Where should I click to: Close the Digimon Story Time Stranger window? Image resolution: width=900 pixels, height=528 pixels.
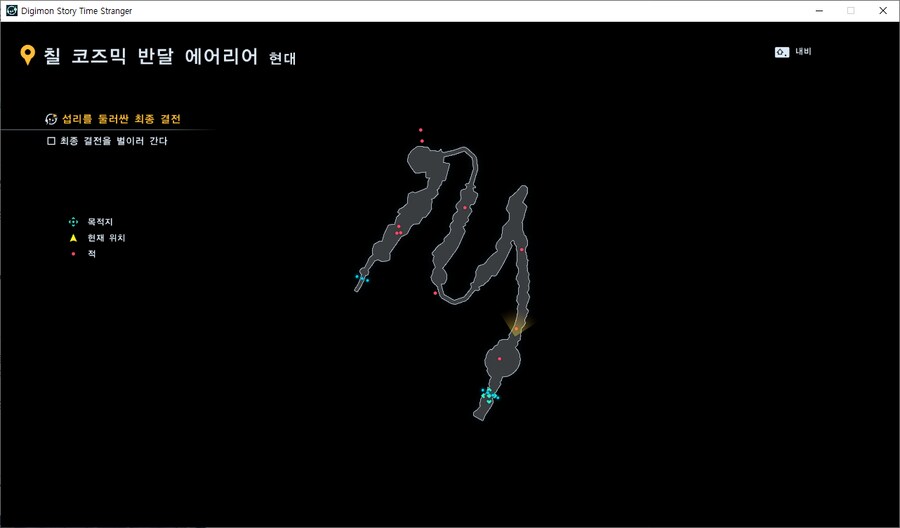click(x=883, y=10)
